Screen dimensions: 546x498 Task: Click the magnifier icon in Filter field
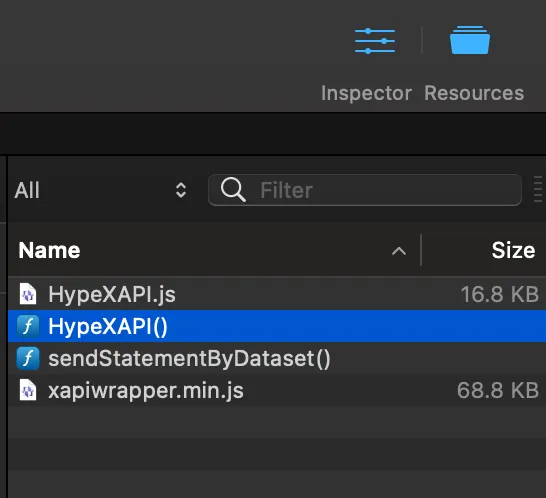[233, 190]
